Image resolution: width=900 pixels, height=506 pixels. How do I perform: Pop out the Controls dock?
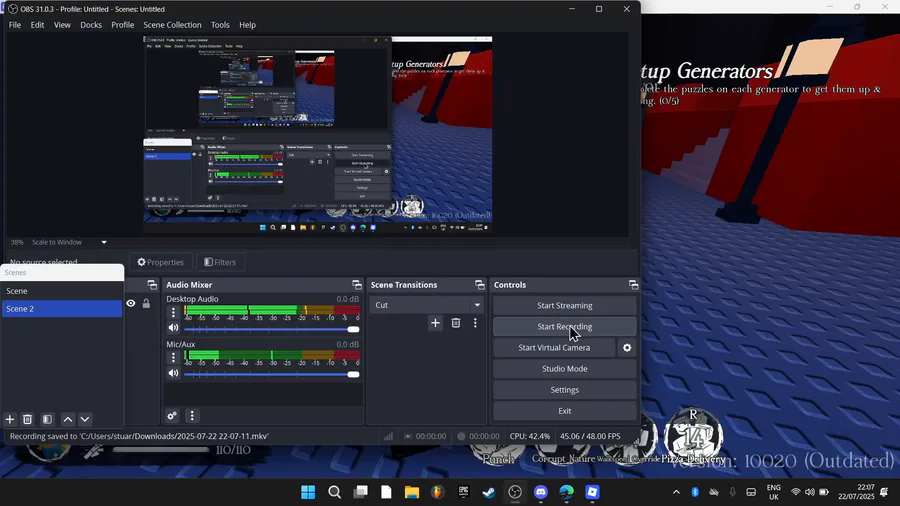click(633, 285)
